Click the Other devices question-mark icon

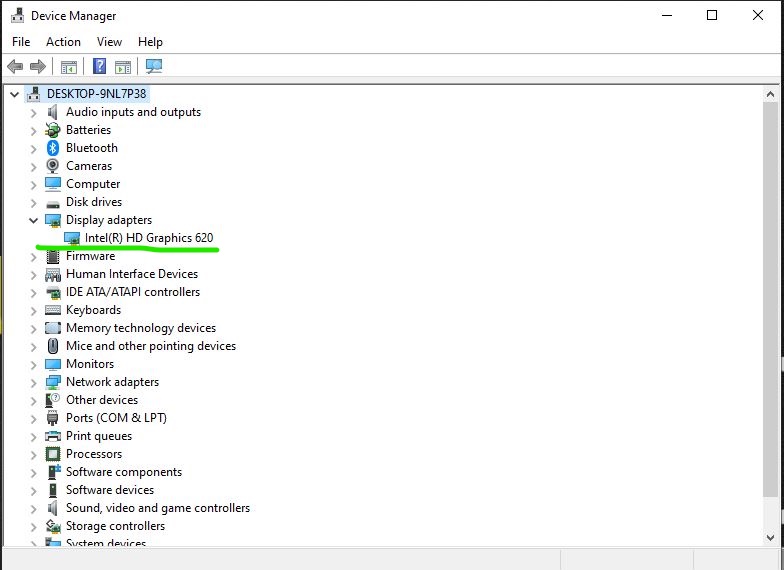click(x=52, y=400)
